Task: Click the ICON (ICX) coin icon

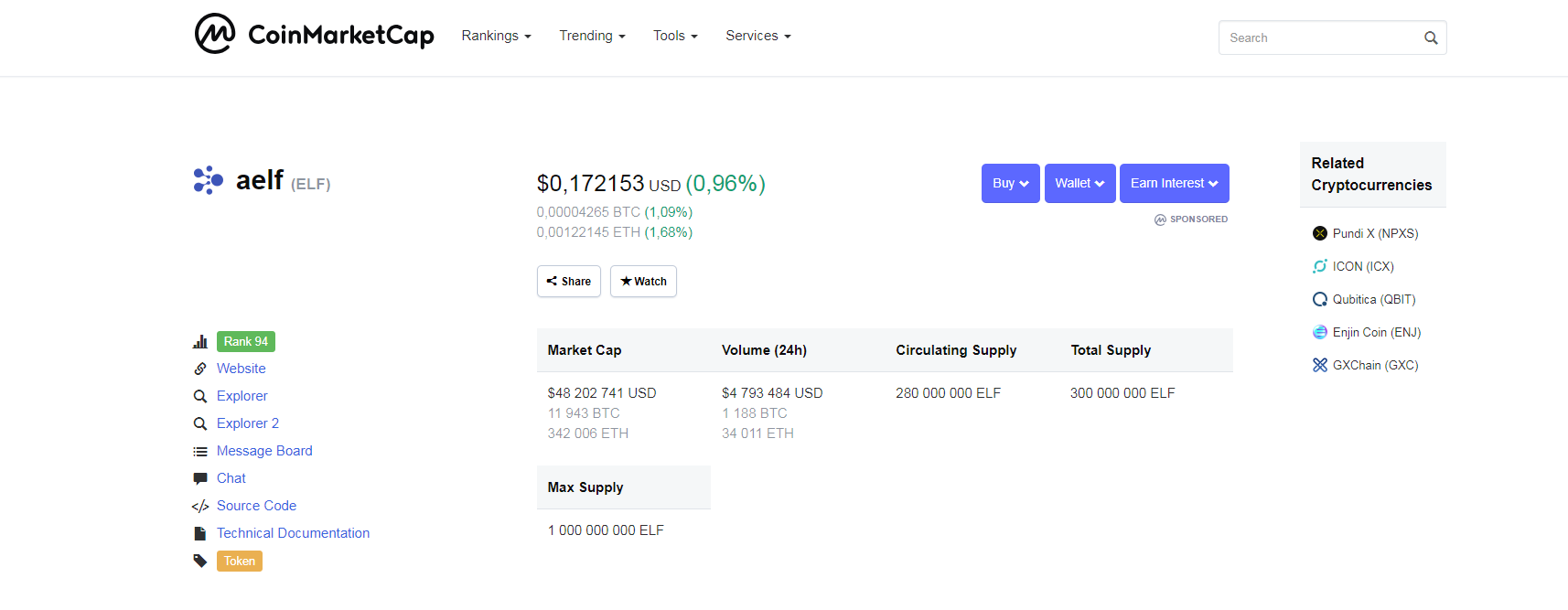Action: (1319, 266)
